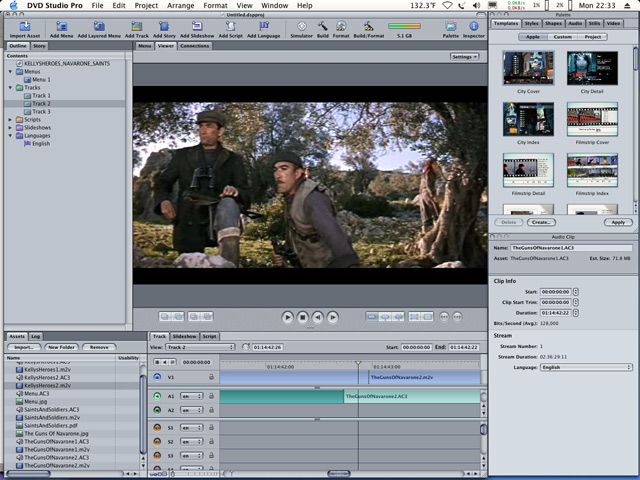Stop viewer playback
The width and height of the screenshot is (640, 480).
(302, 317)
